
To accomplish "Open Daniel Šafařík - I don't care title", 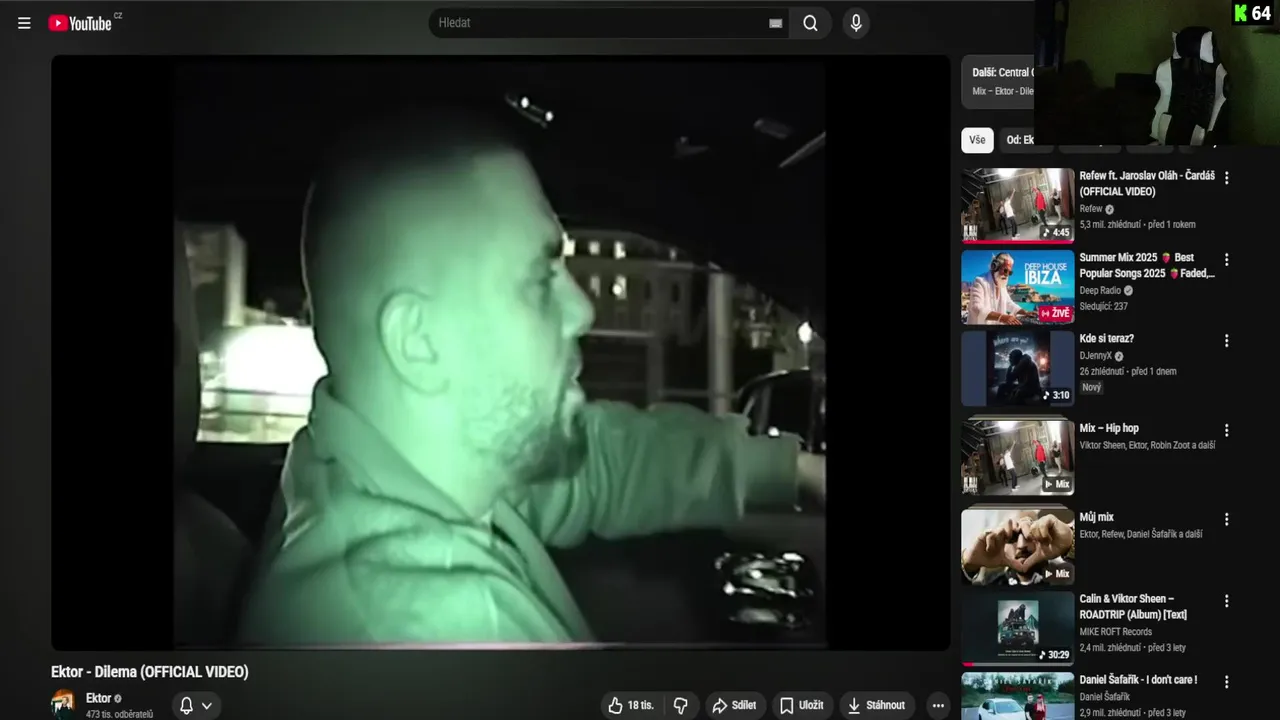I will (1138, 680).
